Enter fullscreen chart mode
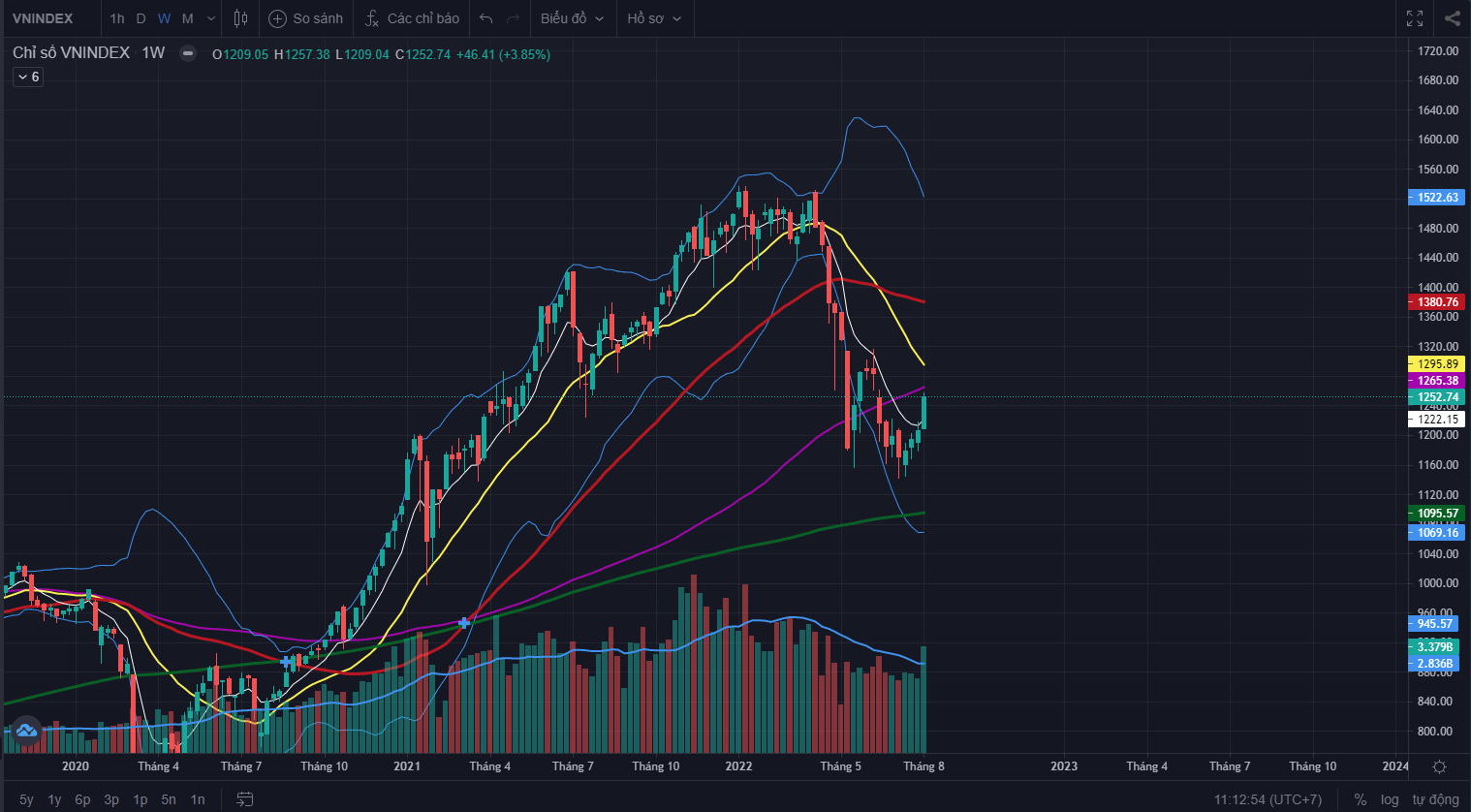 [1415, 18]
